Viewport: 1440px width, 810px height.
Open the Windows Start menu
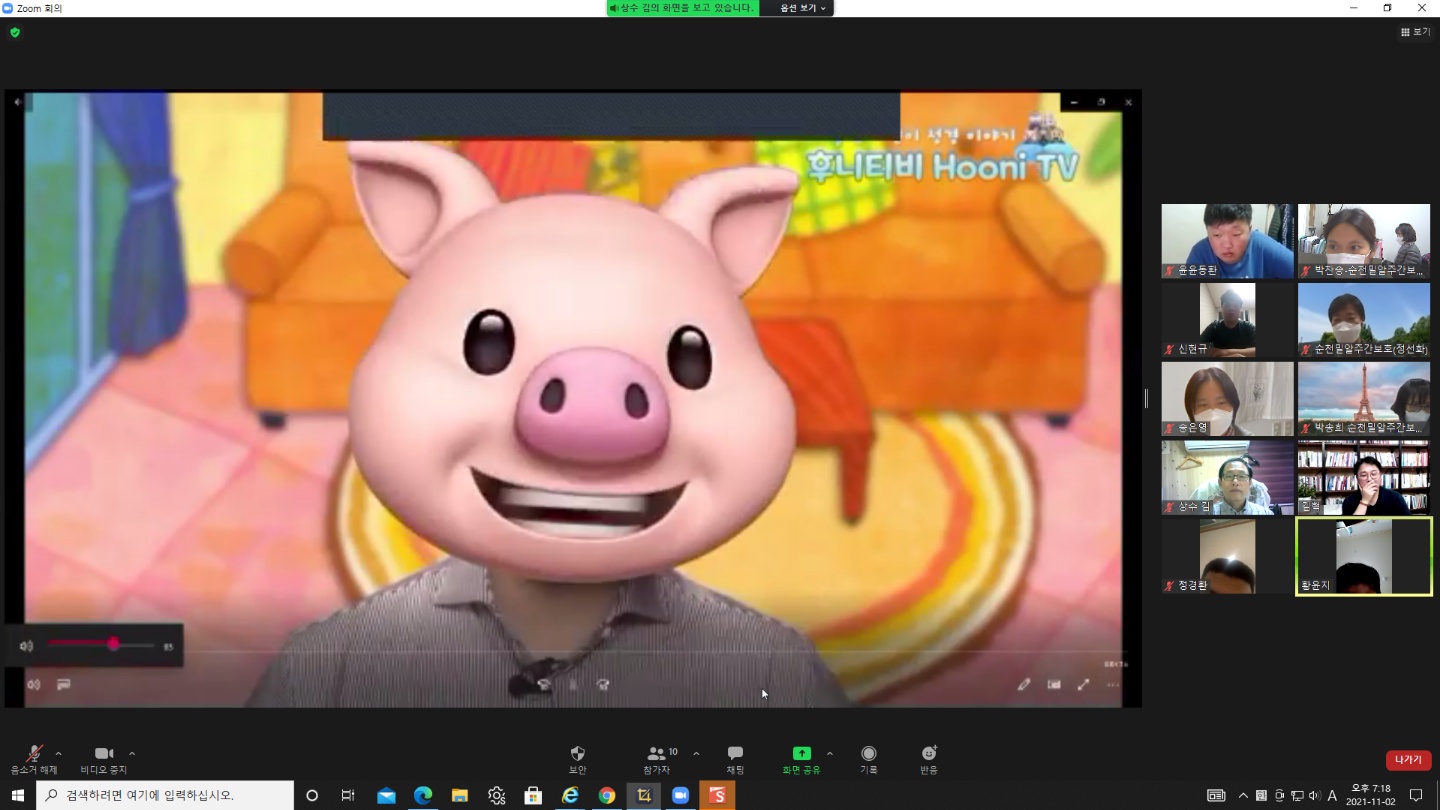pos(17,795)
